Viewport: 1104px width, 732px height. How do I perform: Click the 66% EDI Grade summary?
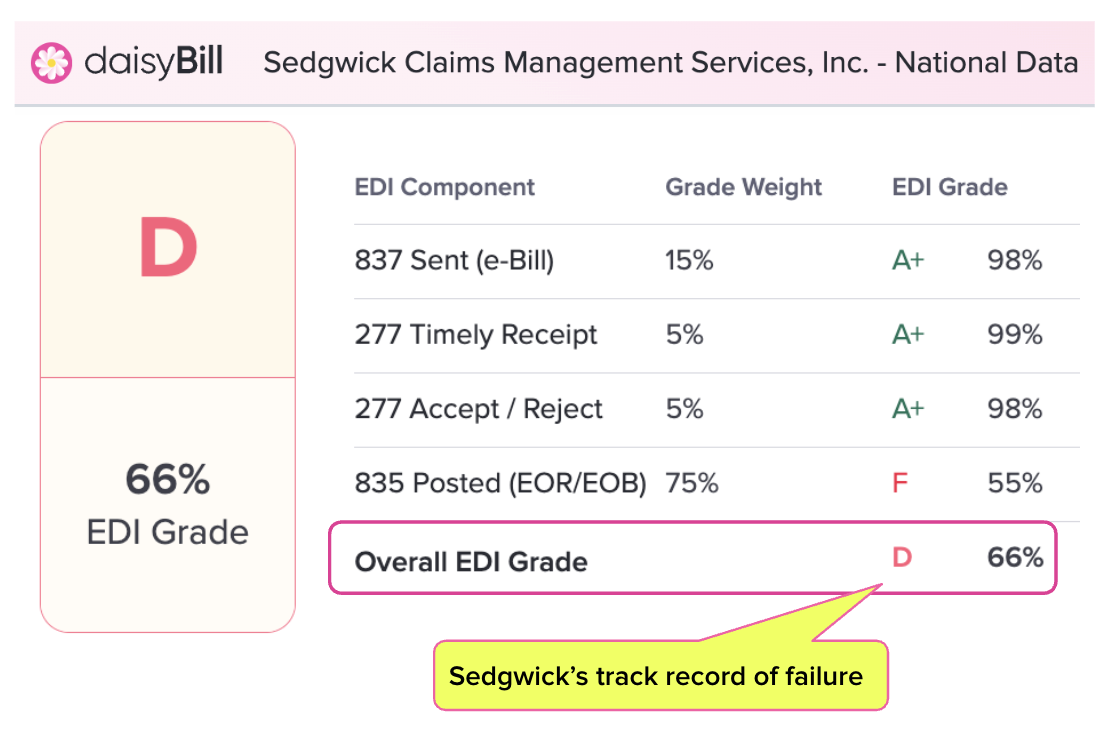(x=168, y=504)
